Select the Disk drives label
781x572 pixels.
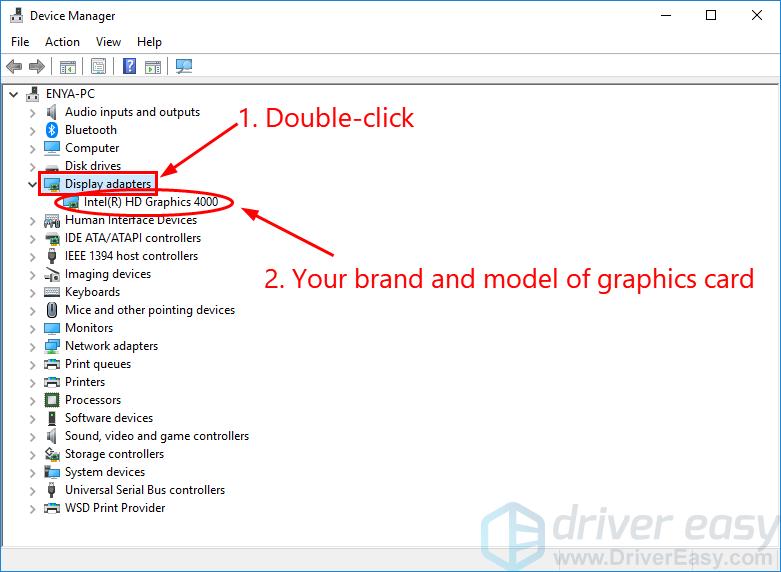click(93, 166)
